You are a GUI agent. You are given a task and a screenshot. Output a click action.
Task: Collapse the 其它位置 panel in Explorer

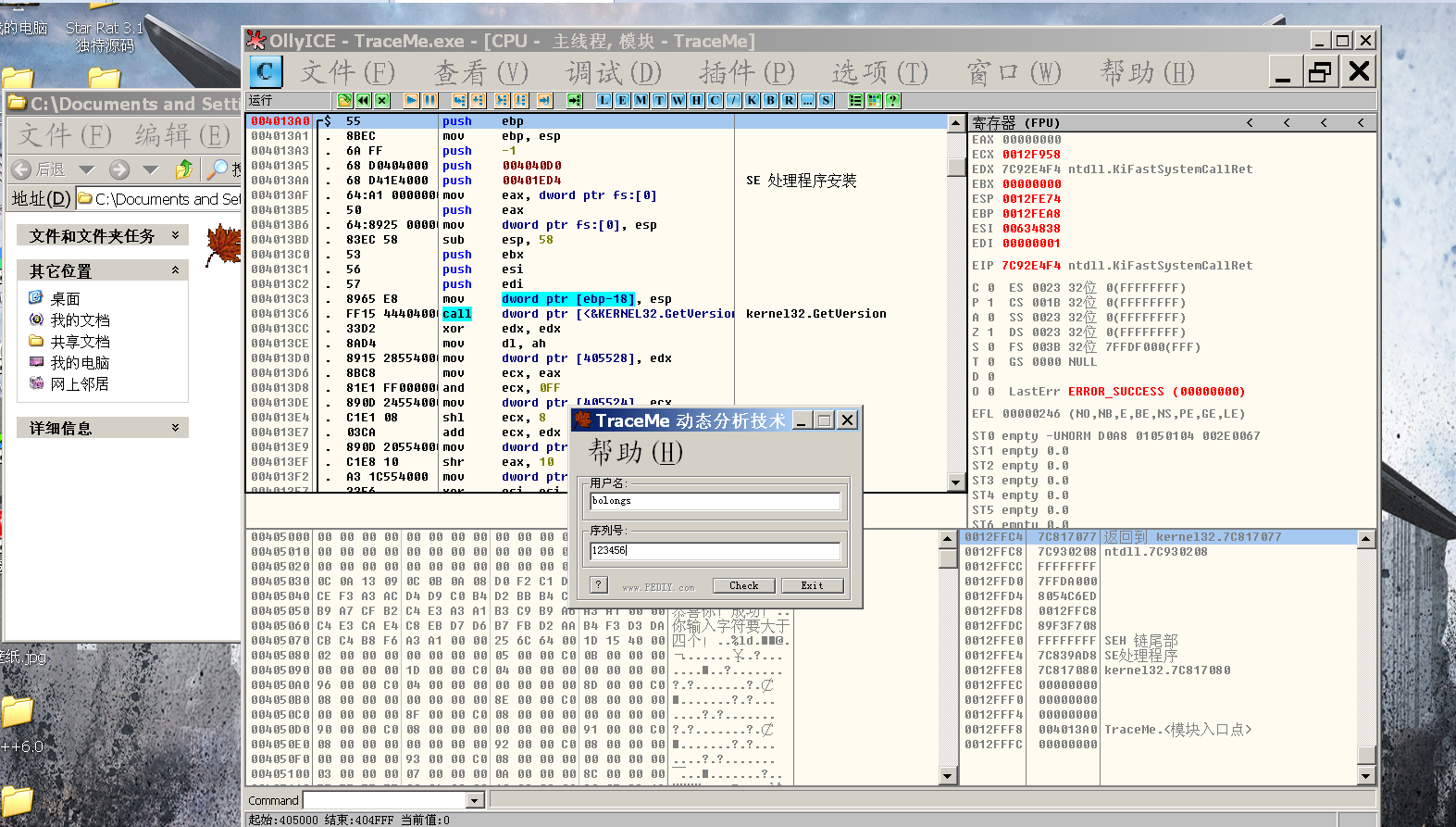tap(175, 270)
